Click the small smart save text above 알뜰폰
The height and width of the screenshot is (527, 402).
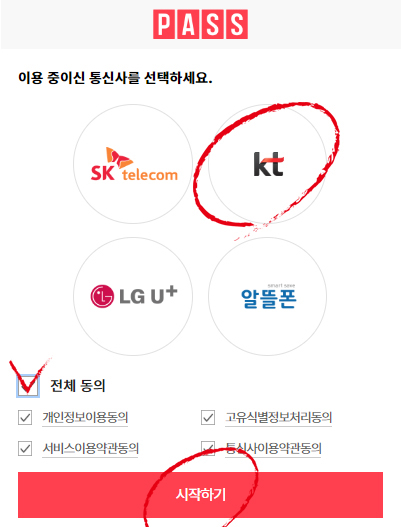282,286
